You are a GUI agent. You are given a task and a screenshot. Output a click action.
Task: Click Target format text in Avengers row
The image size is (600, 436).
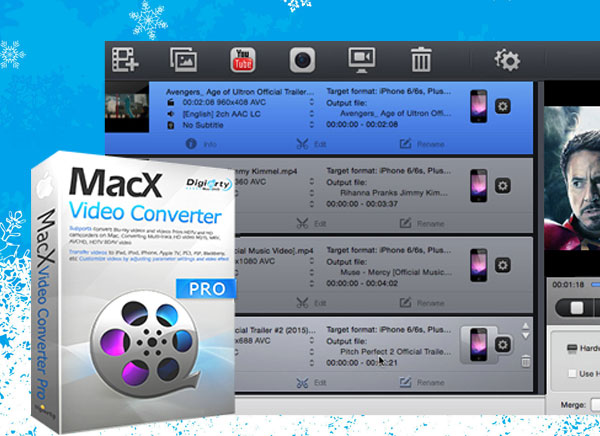coord(388,91)
